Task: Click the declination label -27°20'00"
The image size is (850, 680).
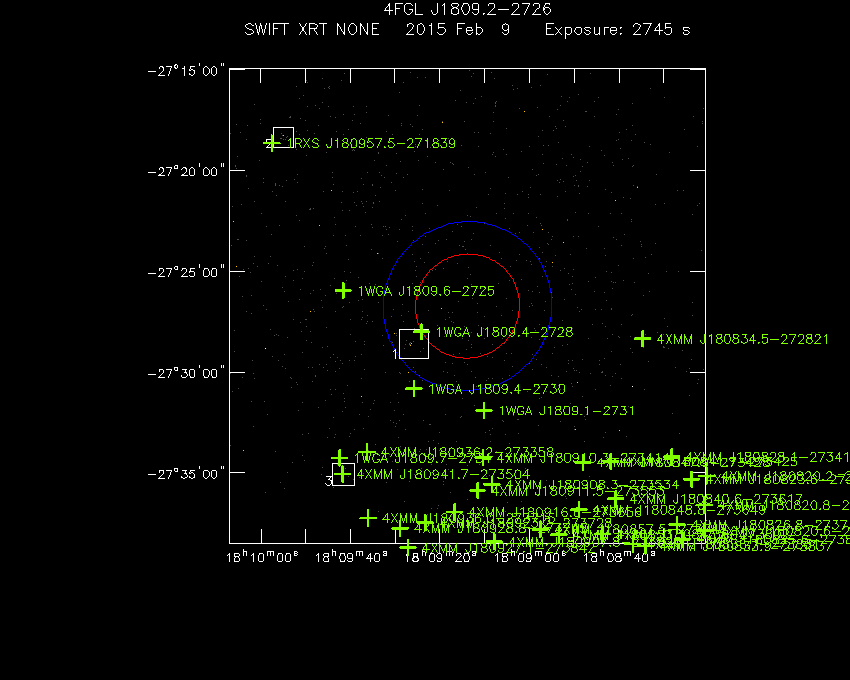Action: [186, 172]
